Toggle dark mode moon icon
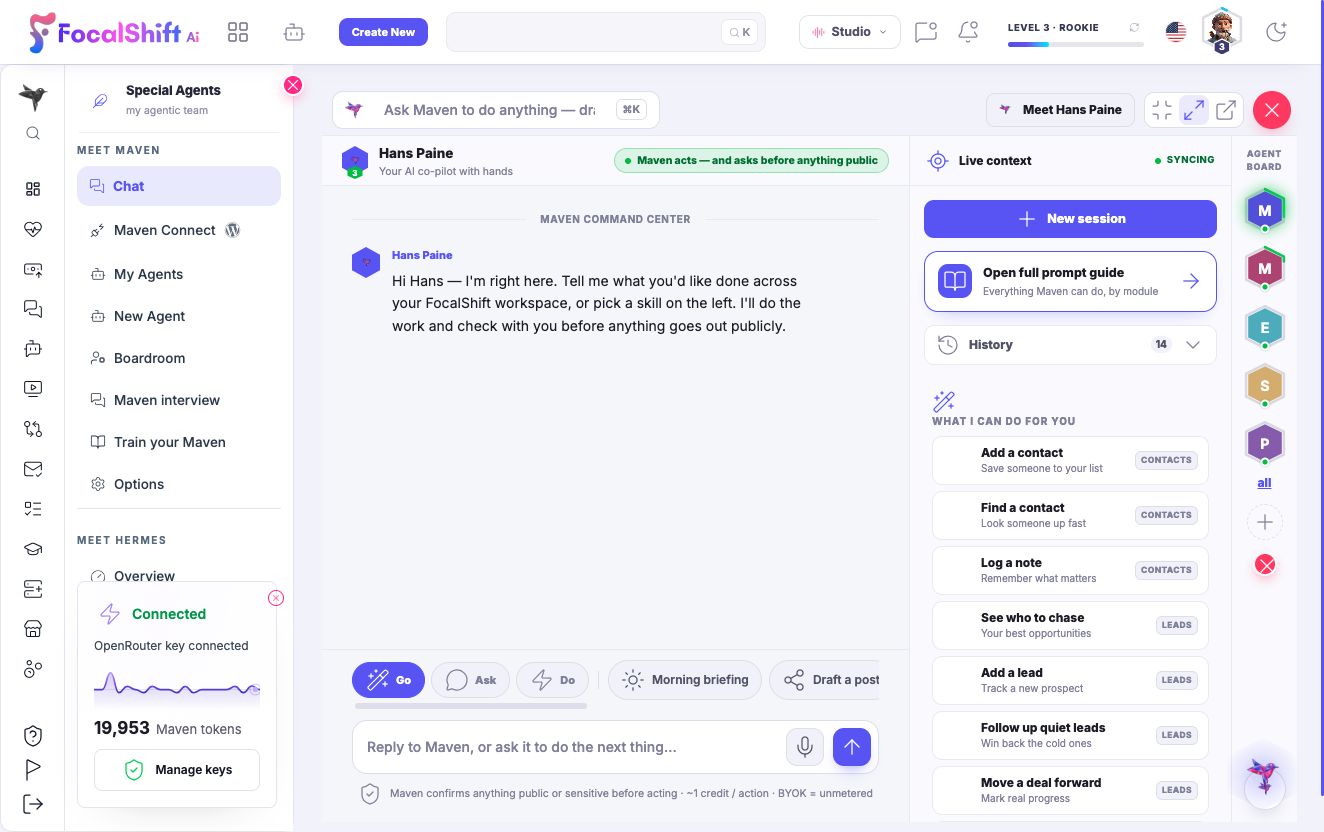Viewport: 1324px width, 832px height. (x=1276, y=32)
